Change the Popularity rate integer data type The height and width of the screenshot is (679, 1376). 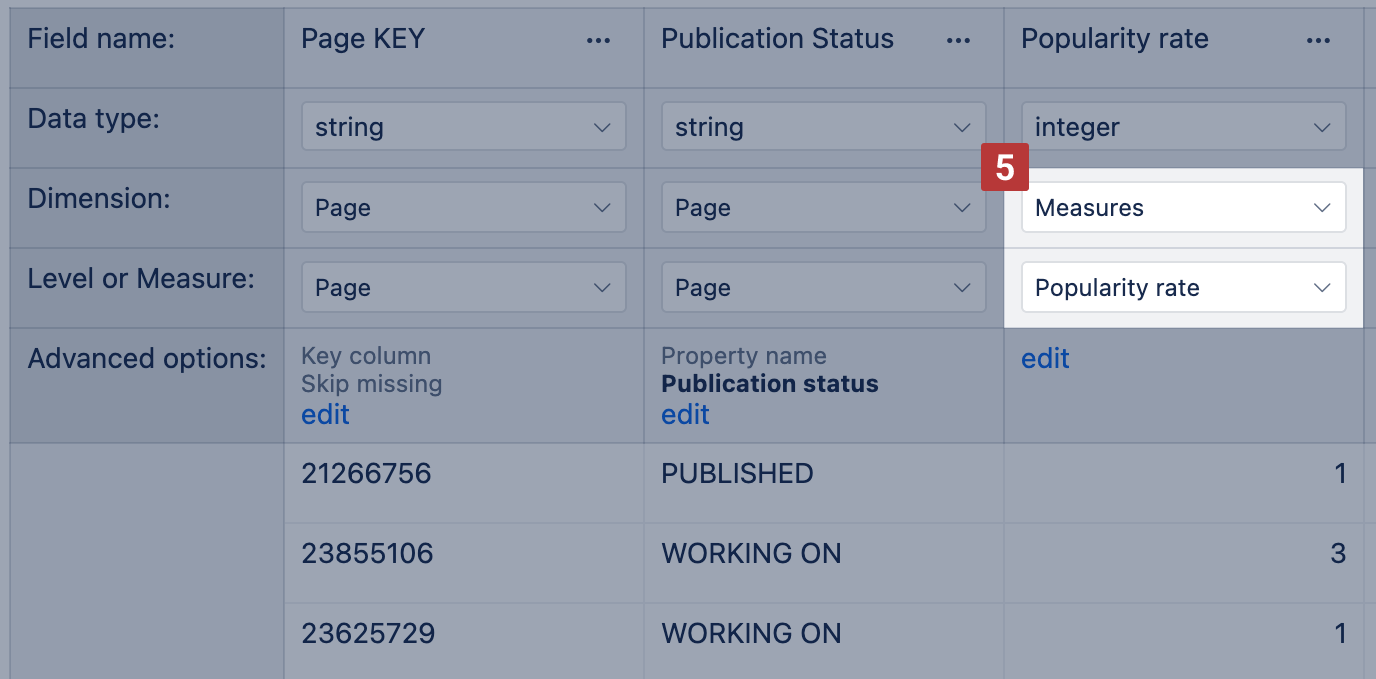[1183, 127]
